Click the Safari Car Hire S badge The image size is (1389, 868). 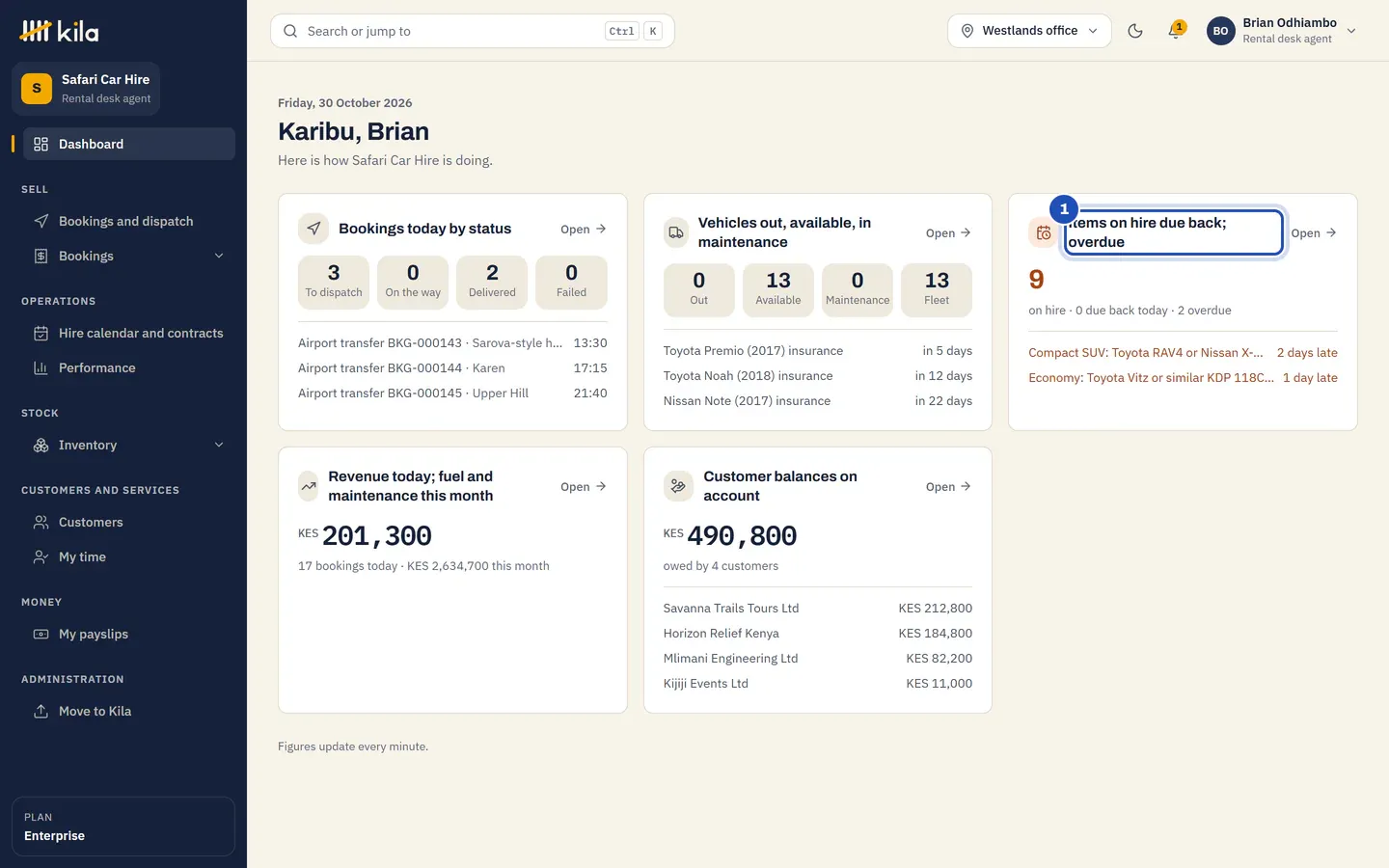(x=37, y=89)
